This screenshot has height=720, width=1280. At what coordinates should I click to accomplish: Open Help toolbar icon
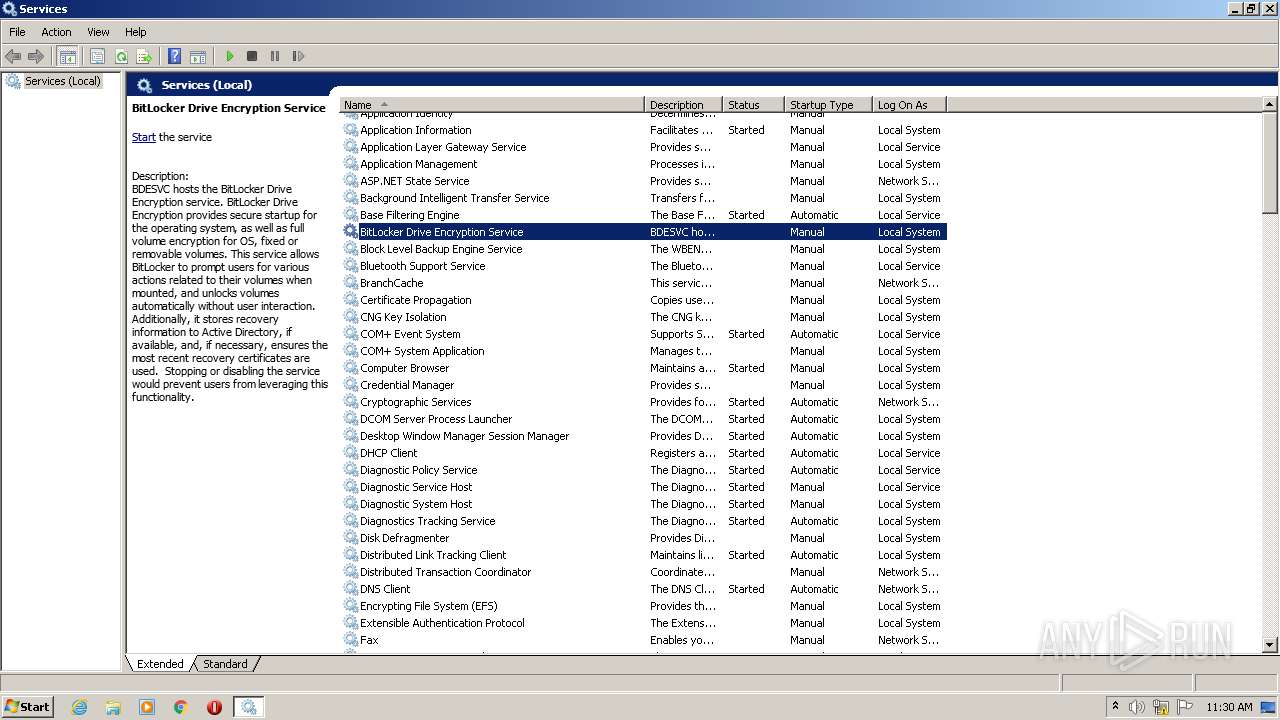pos(174,57)
